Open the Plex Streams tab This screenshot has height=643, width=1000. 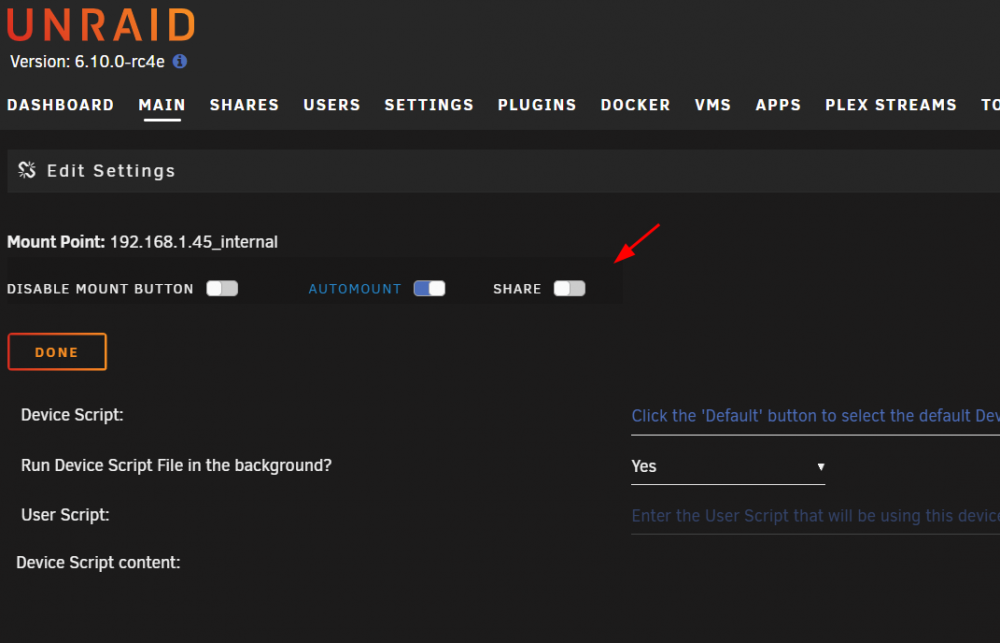click(x=891, y=105)
